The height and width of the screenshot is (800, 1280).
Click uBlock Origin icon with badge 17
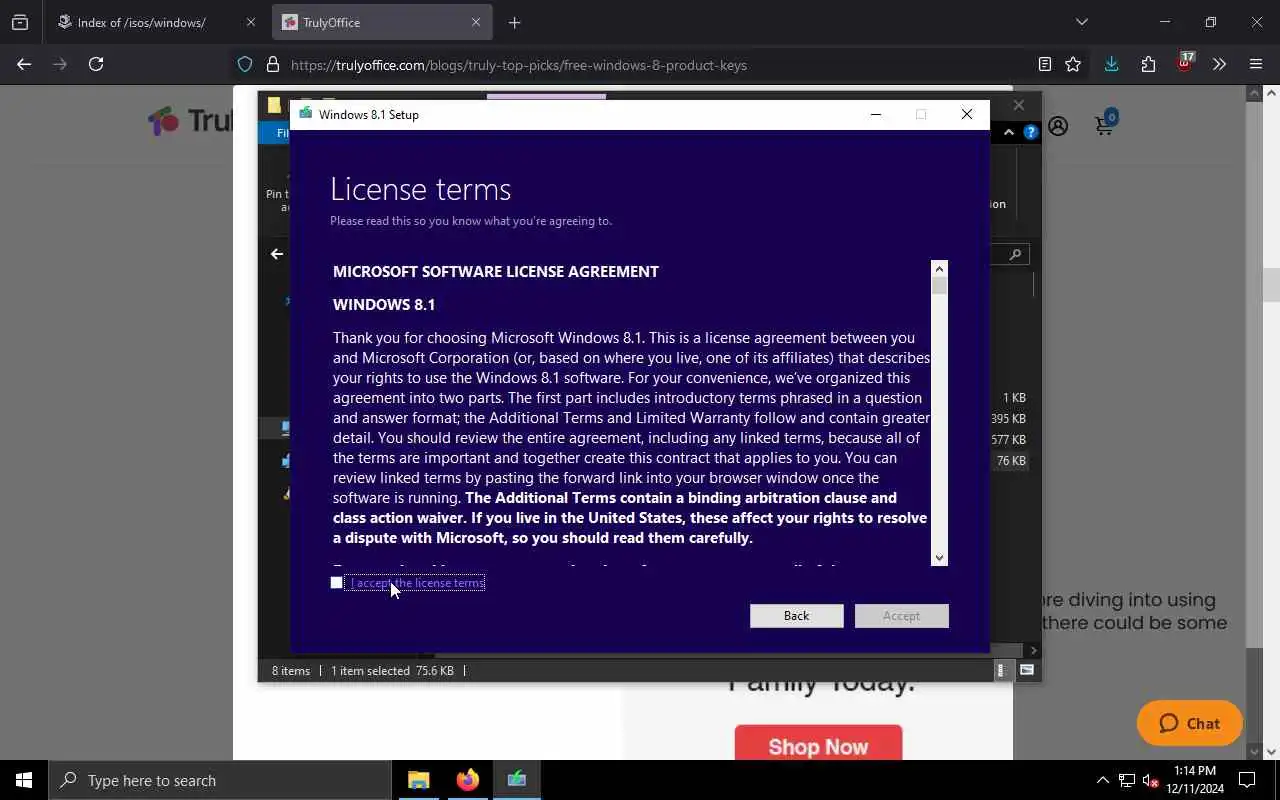tap(1185, 62)
